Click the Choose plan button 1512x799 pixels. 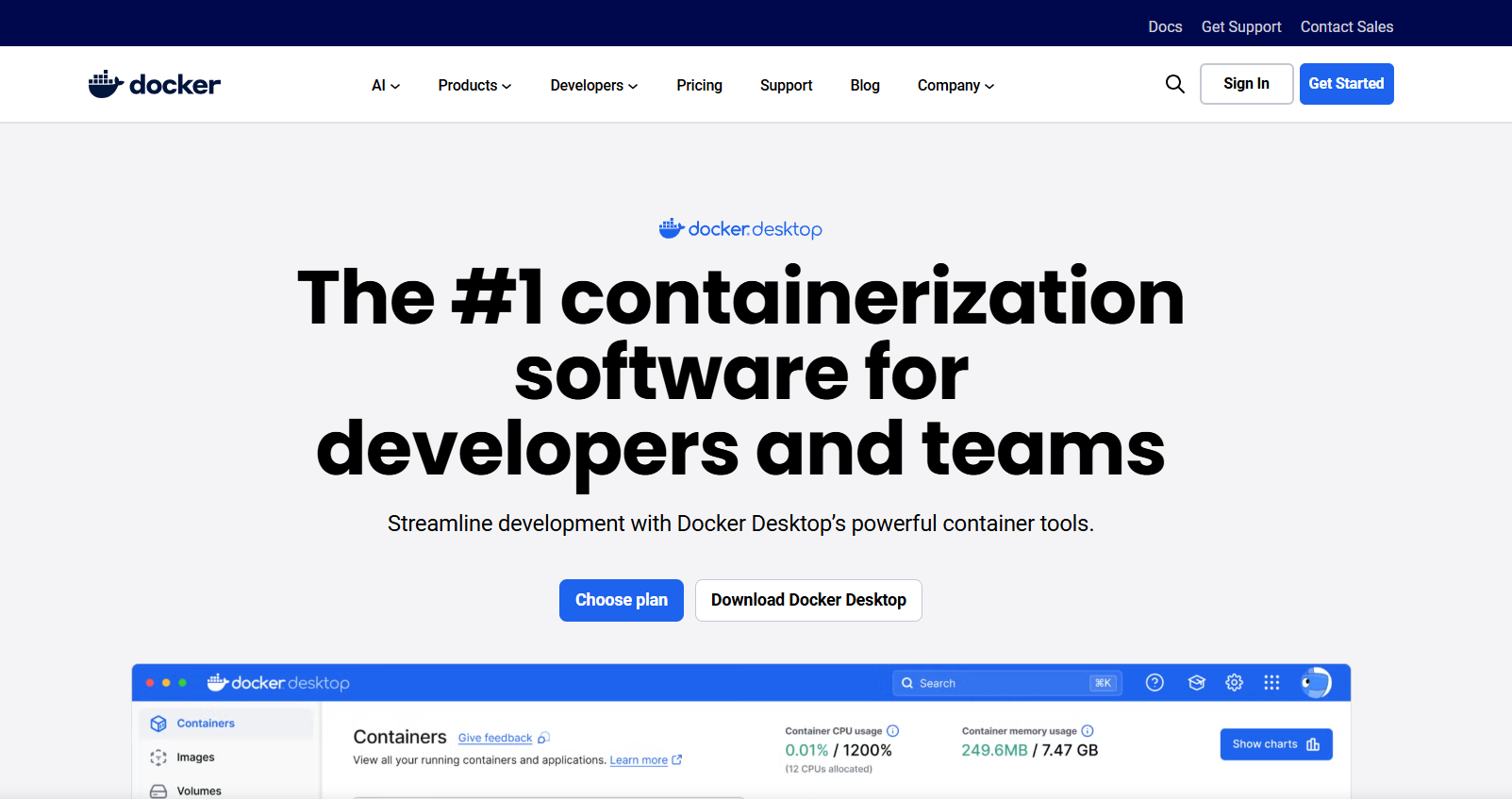click(x=622, y=600)
